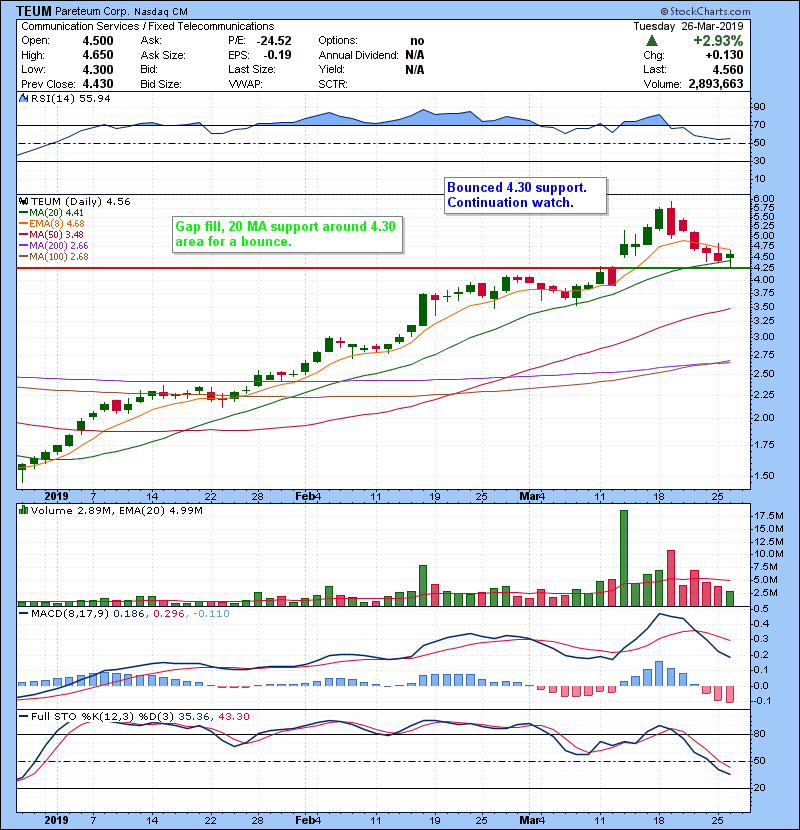Click the Options 'no' value
800x830 pixels.
tap(417, 41)
